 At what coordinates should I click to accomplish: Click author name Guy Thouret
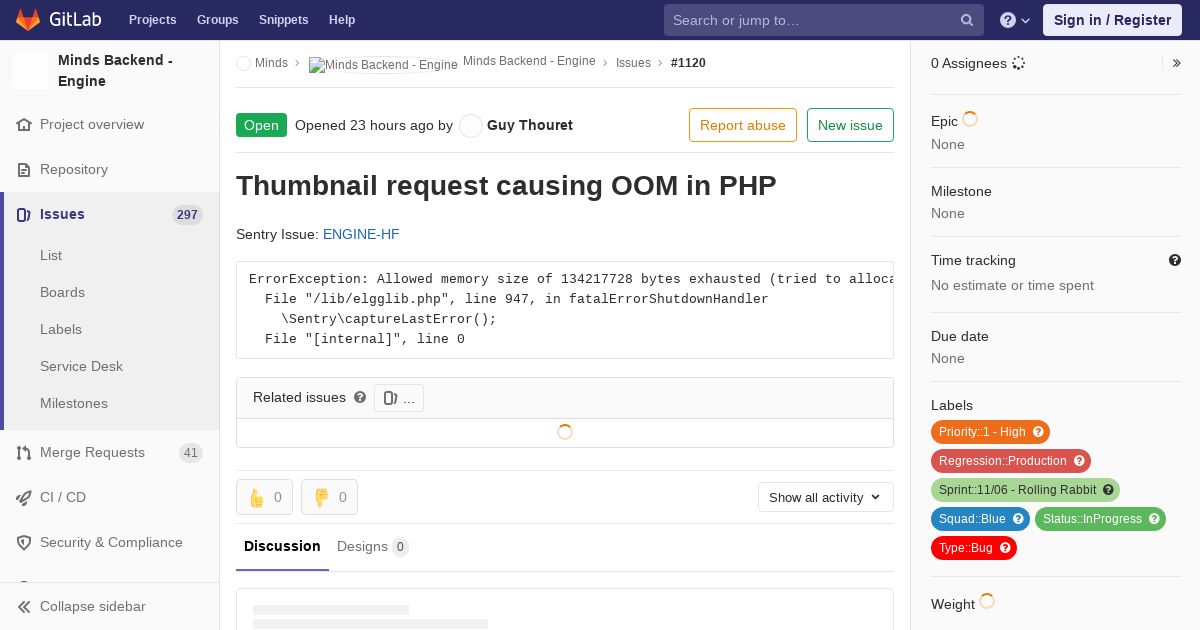530,125
